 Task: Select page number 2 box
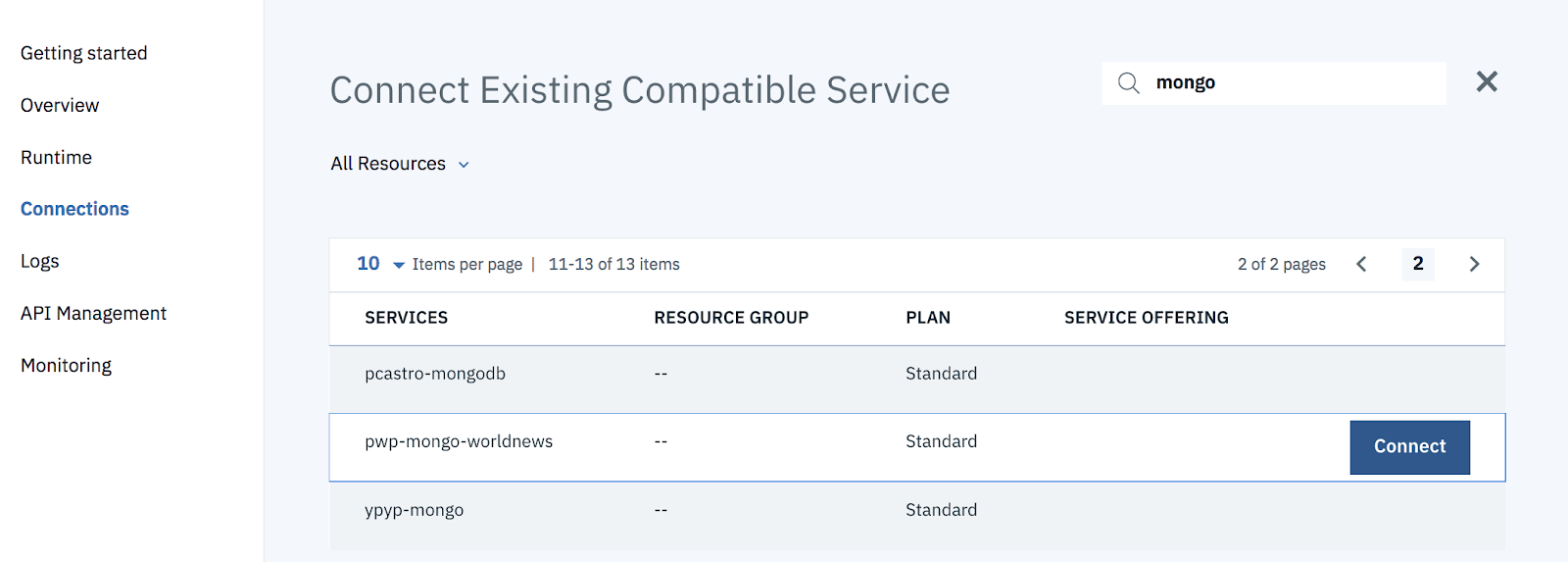pyautogui.click(x=1418, y=264)
